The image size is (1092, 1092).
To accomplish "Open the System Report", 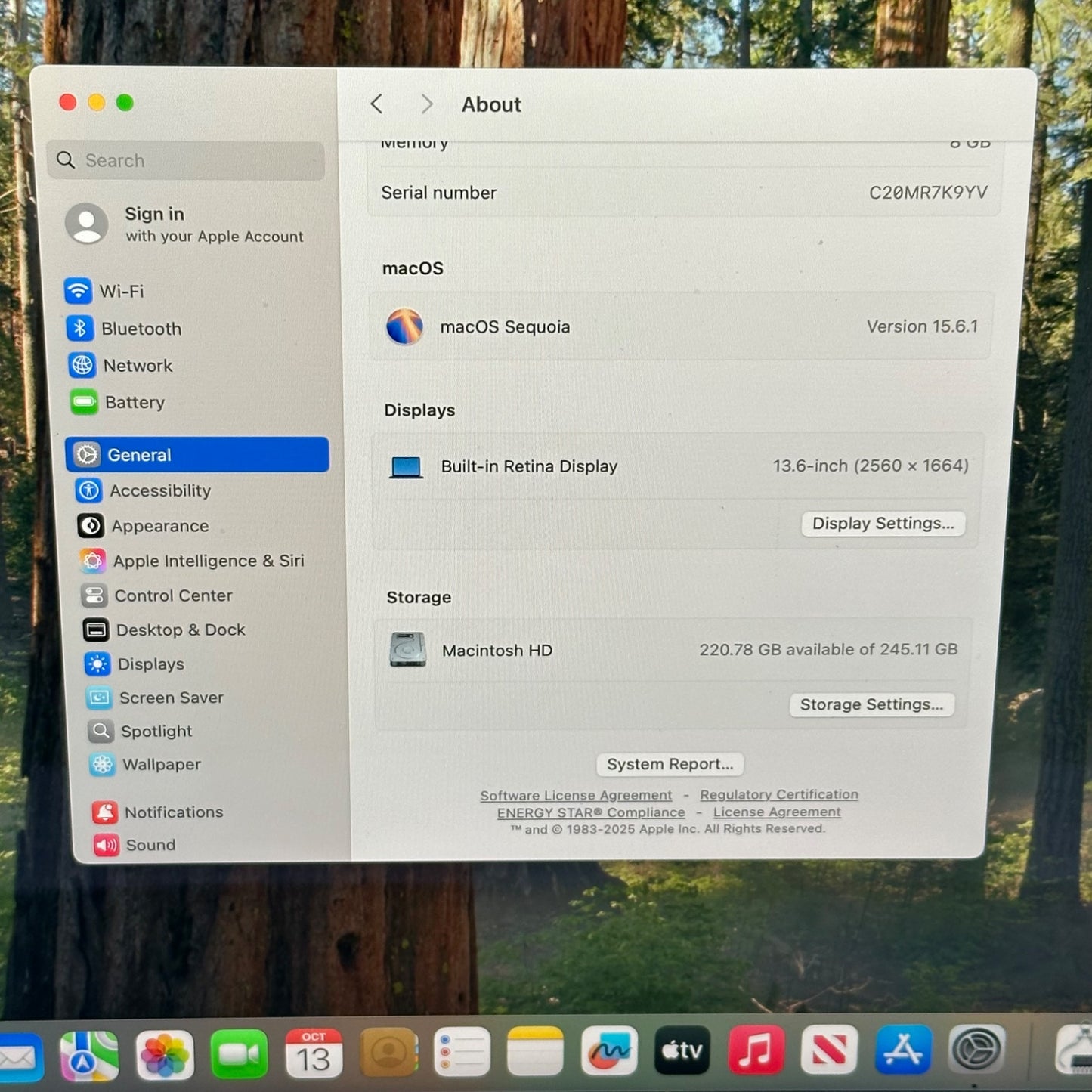I will [670, 764].
